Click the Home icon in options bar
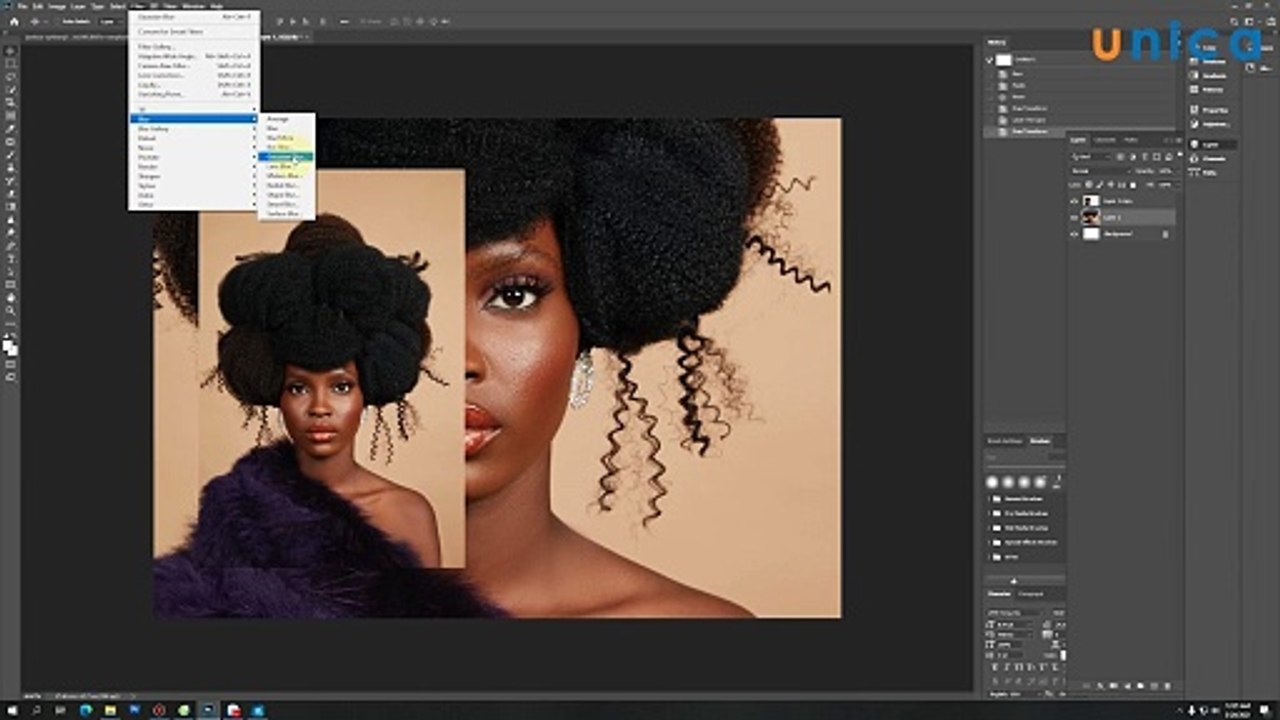This screenshot has width=1280, height=720. [14, 22]
